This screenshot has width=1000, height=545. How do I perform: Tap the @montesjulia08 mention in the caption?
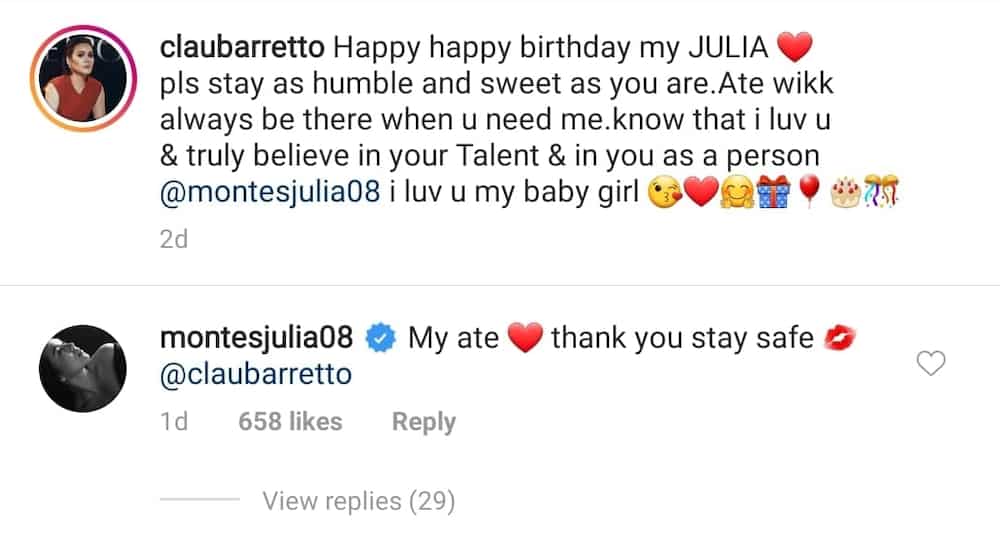(x=270, y=191)
